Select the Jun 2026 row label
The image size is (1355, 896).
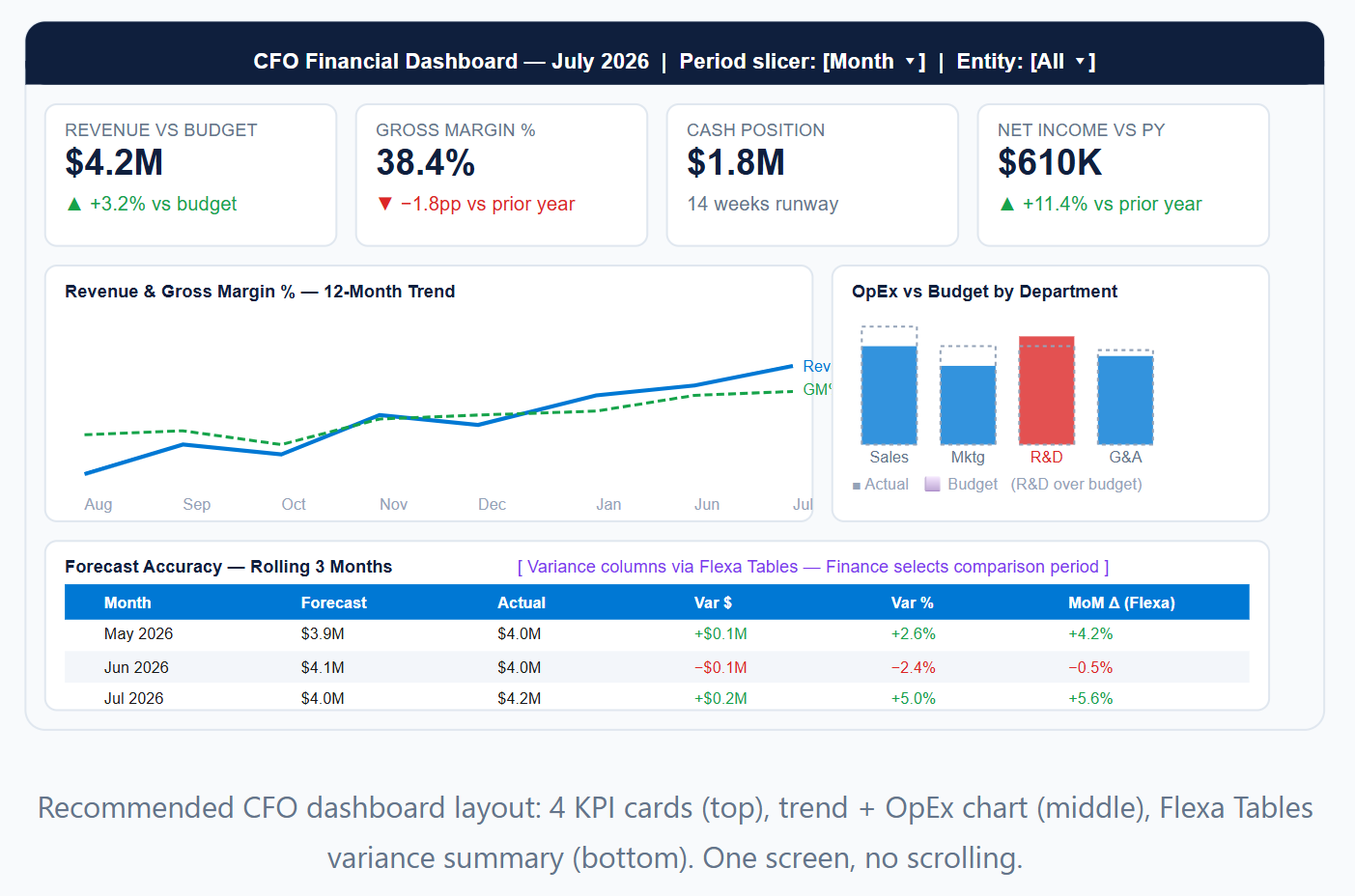pos(136,667)
